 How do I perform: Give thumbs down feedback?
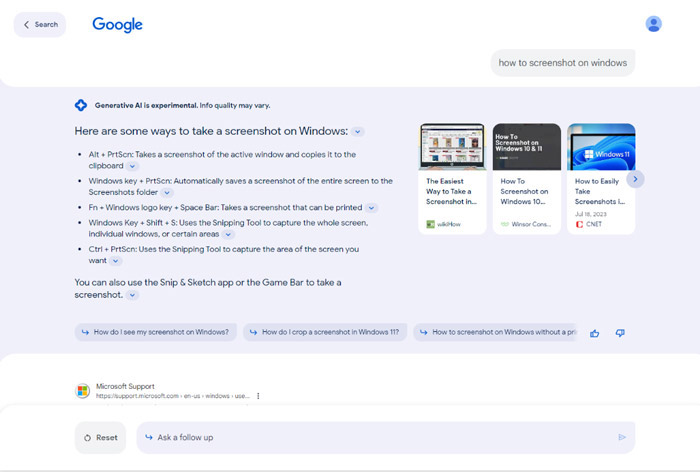tap(620, 333)
